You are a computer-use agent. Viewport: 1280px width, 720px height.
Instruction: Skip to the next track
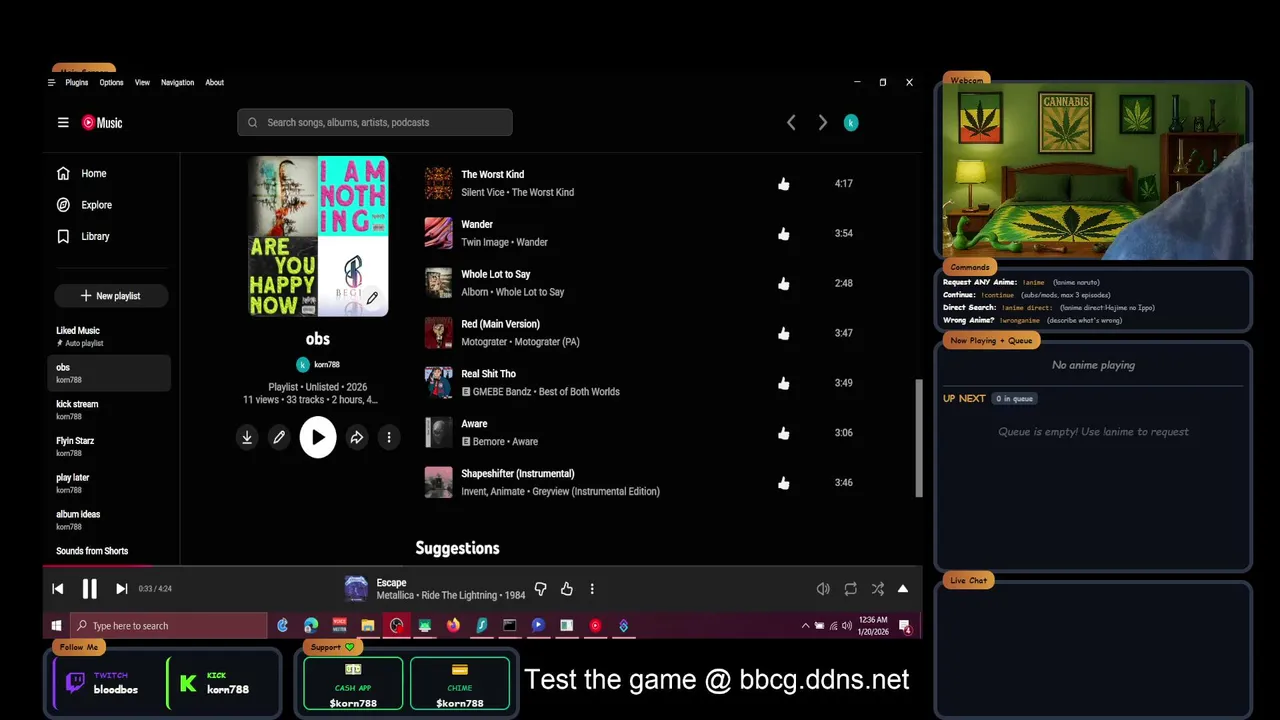coord(121,589)
